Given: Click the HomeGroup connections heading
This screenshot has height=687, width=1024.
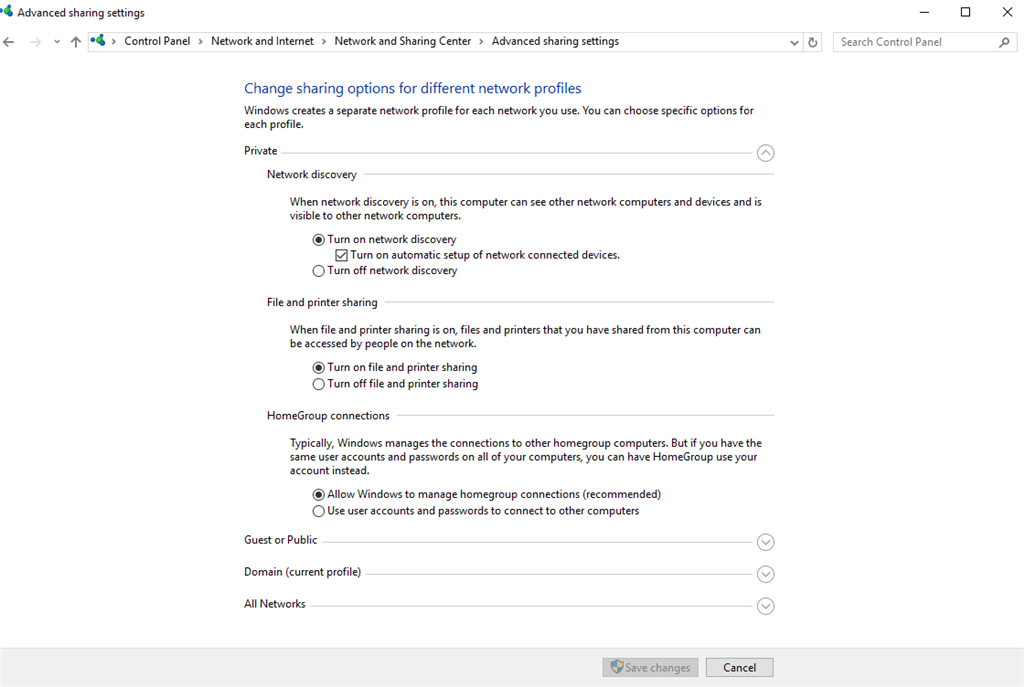Looking at the screenshot, I should [328, 415].
